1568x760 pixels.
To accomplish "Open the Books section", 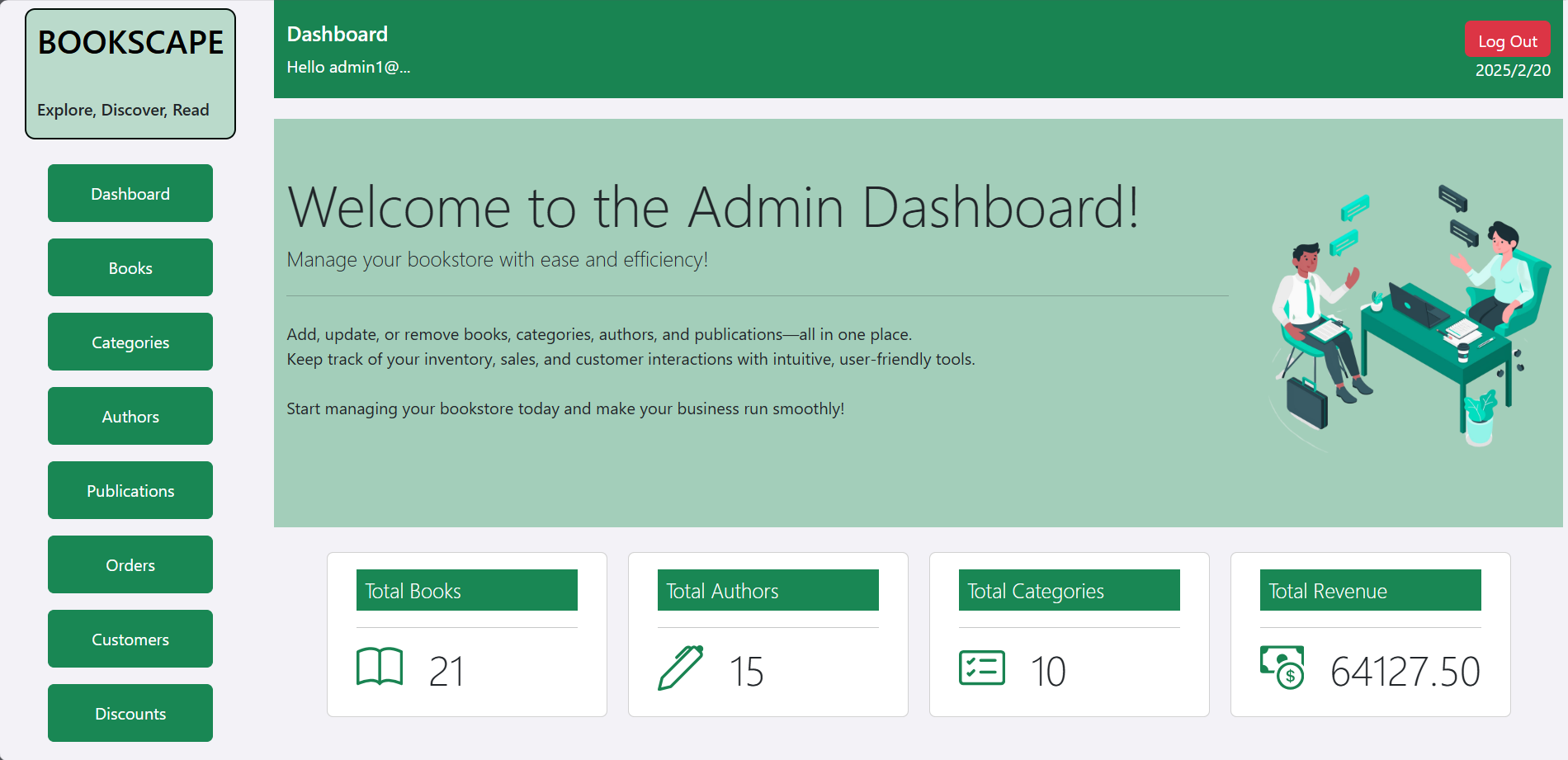I will 130,267.
